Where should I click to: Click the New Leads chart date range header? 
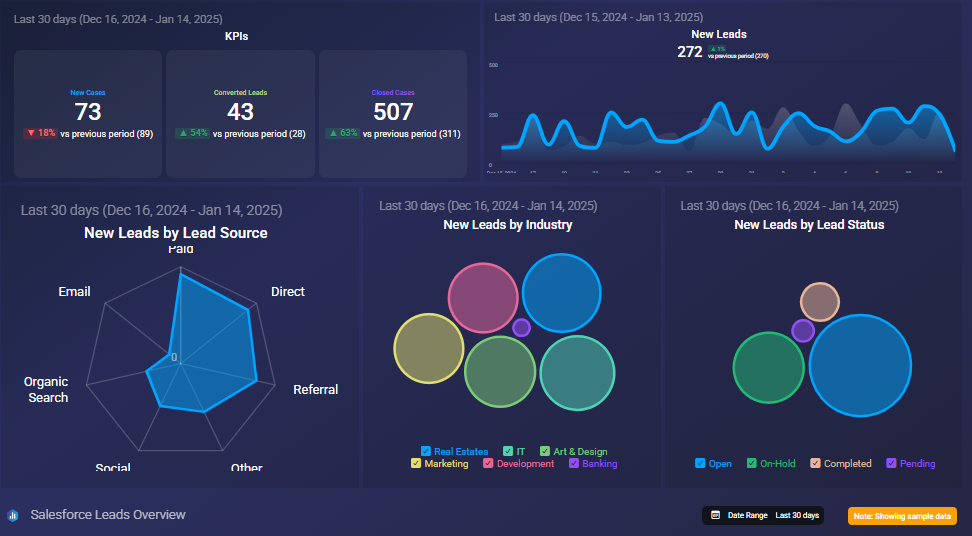[598, 17]
